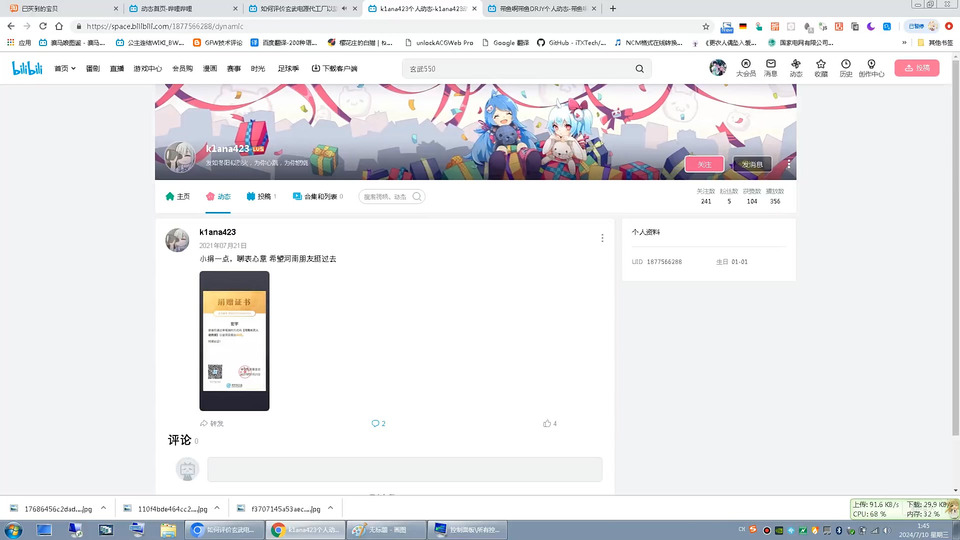960x540 pixels.
Task: Open 番剧 in the bilibili navigation bar
Action: click(92, 69)
